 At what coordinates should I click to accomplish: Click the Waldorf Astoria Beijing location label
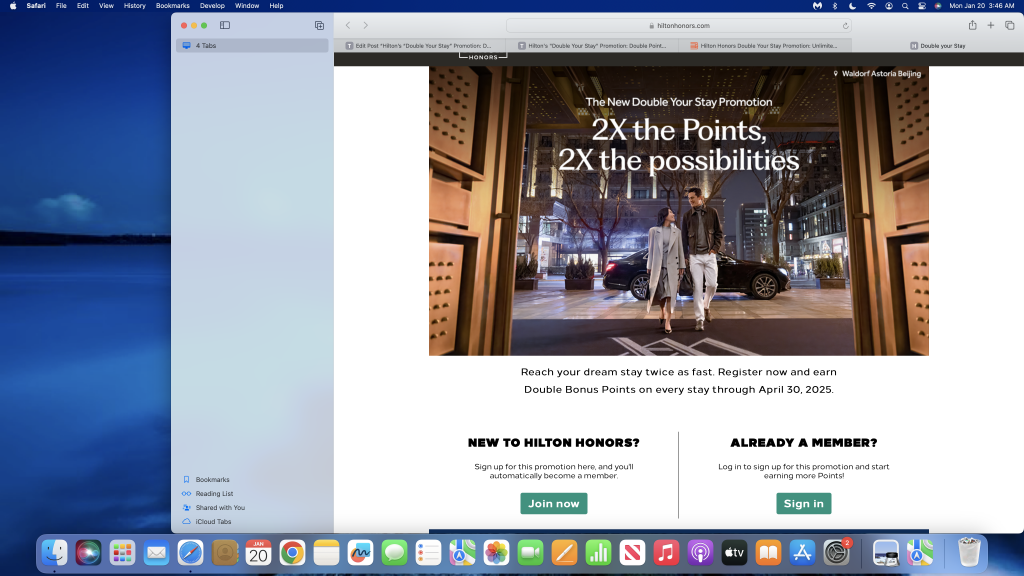(877, 74)
